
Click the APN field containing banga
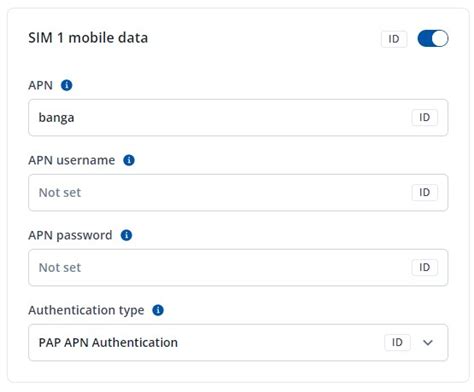[x=238, y=118]
